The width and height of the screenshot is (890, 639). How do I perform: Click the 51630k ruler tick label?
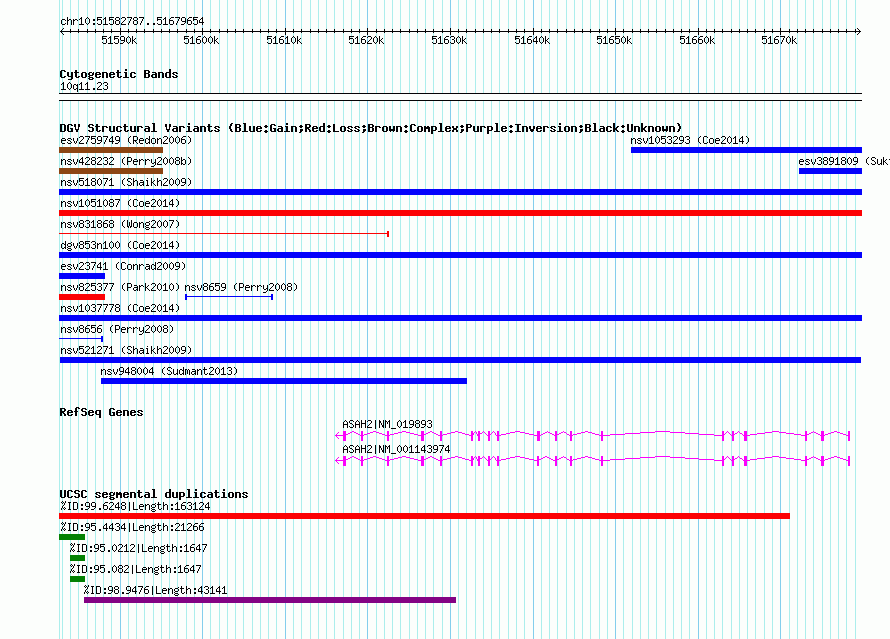click(x=449, y=40)
